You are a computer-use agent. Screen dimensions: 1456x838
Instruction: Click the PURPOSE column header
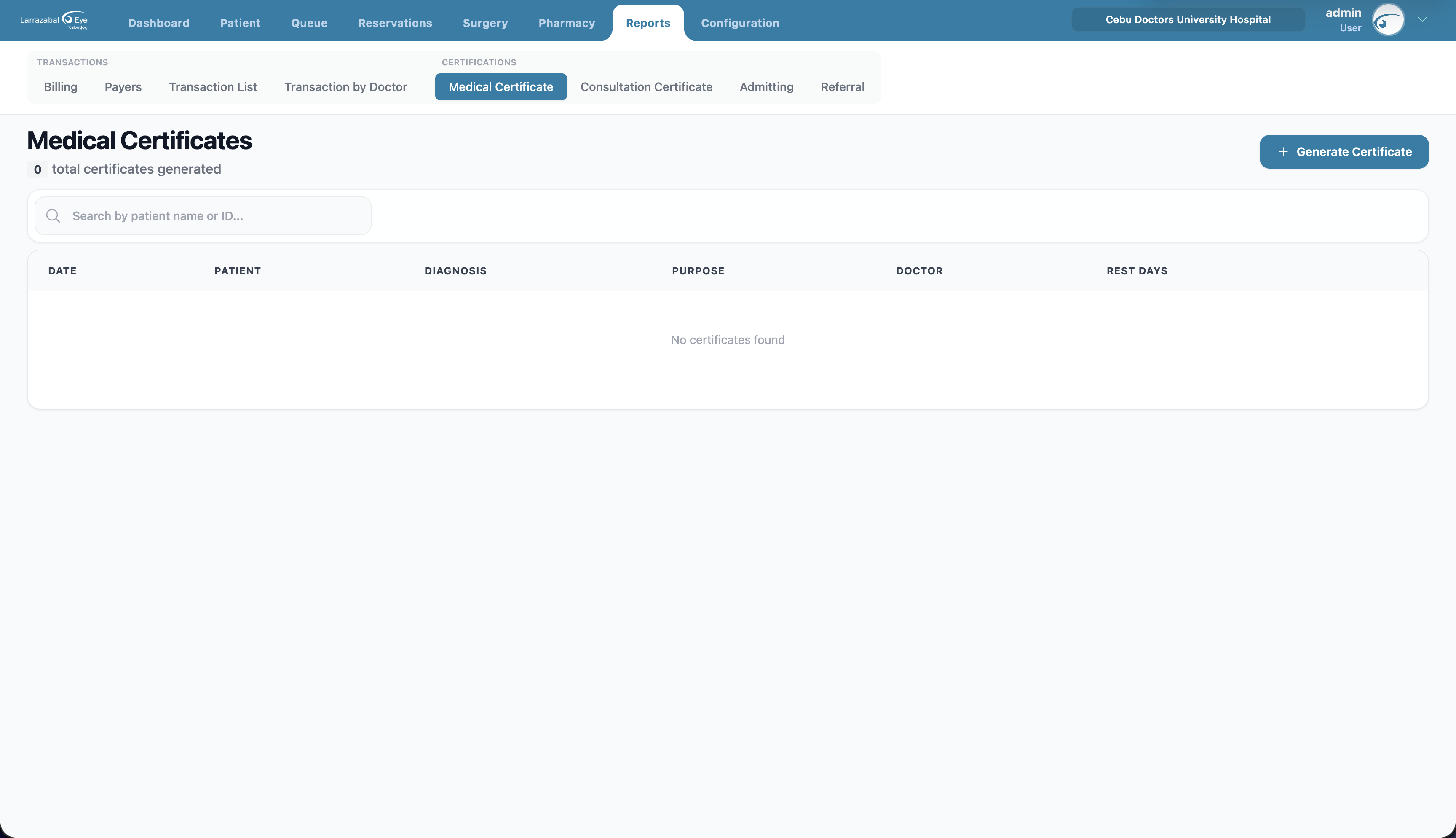click(698, 271)
